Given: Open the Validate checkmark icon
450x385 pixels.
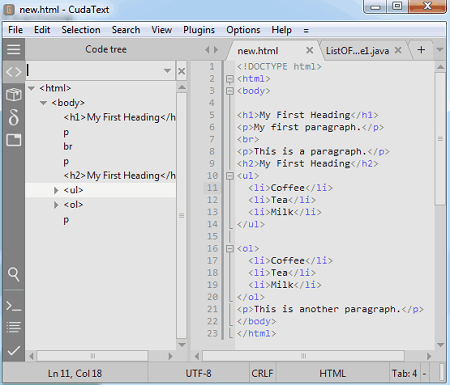Looking at the screenshot, I should point(14,350).
